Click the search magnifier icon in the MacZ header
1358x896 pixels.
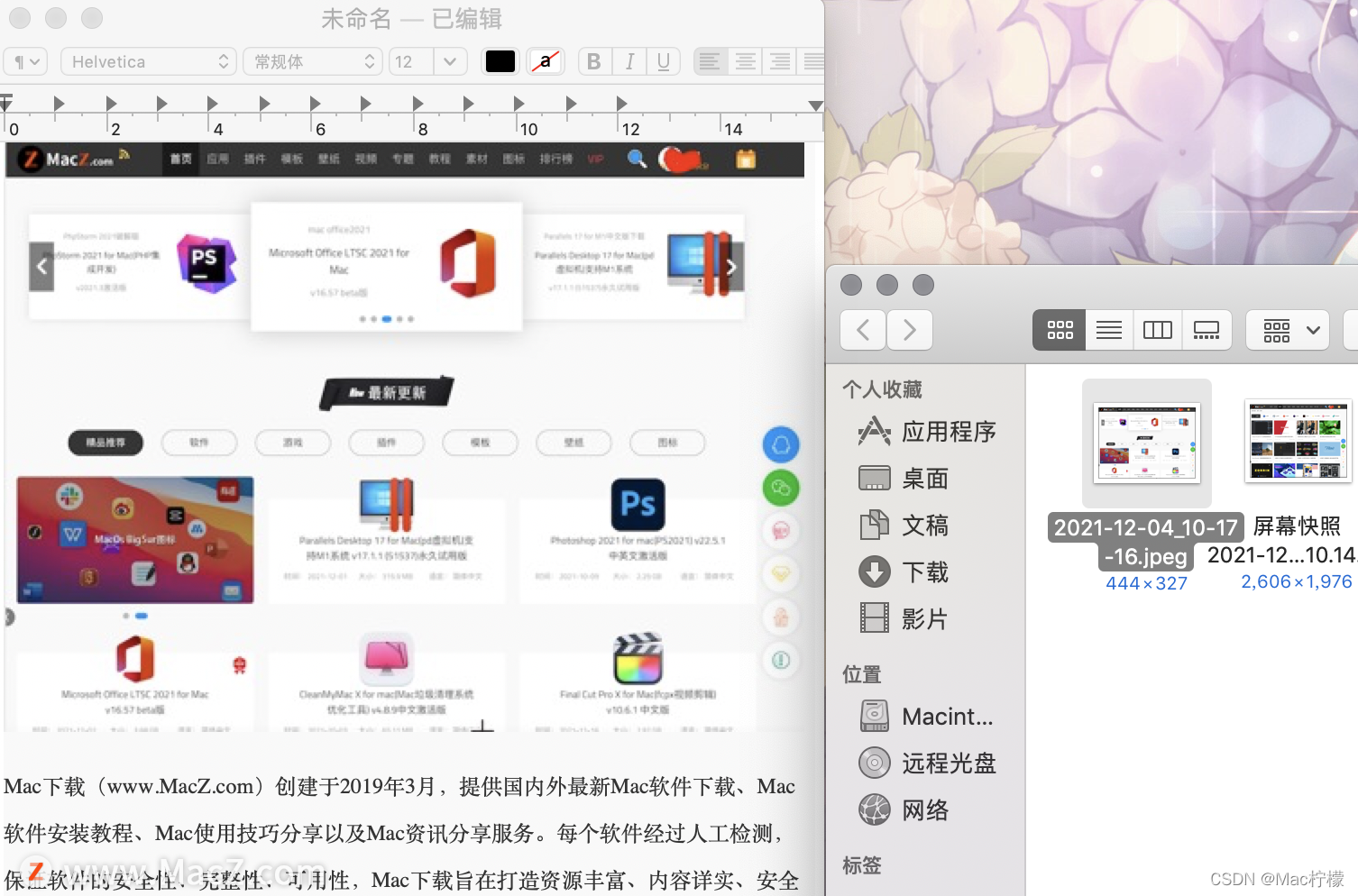click(637, 159)
